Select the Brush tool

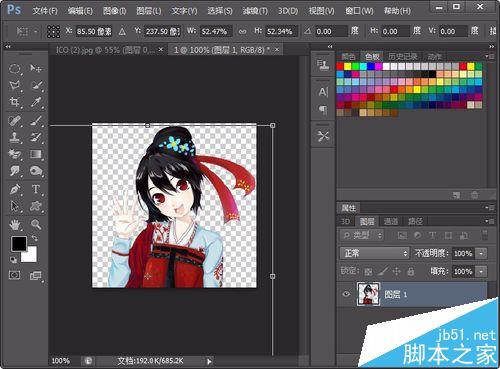click(x=36, y=120)
